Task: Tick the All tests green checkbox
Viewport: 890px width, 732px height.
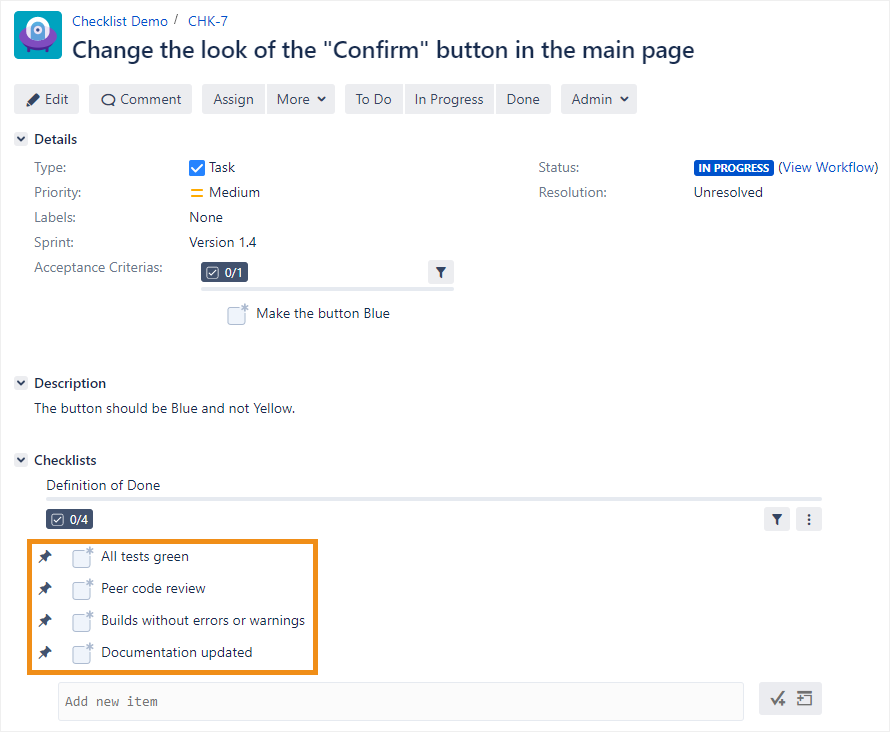Action: (x=82, y=558)
